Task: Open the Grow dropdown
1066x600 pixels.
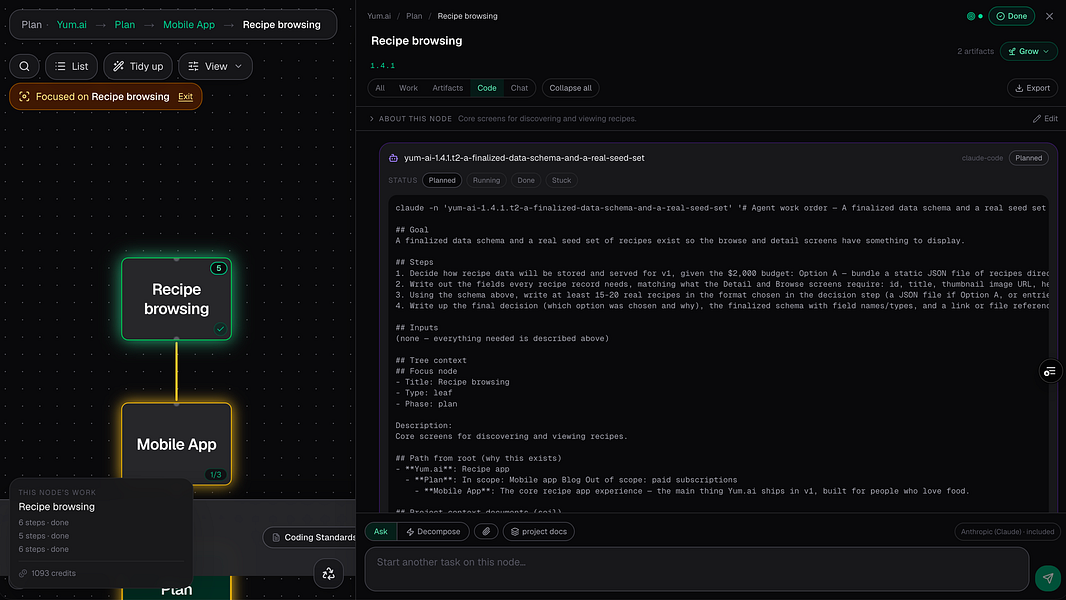Action: coord(1029,52)
